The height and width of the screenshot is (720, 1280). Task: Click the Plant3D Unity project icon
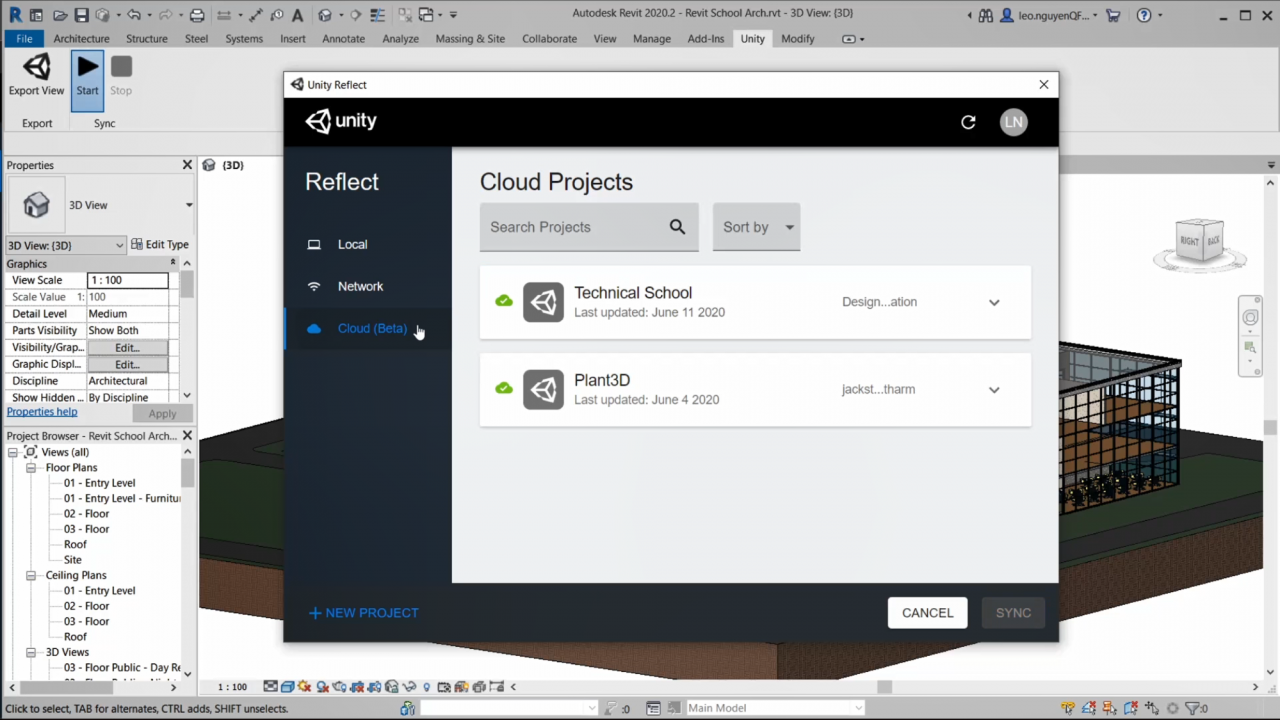543,389
